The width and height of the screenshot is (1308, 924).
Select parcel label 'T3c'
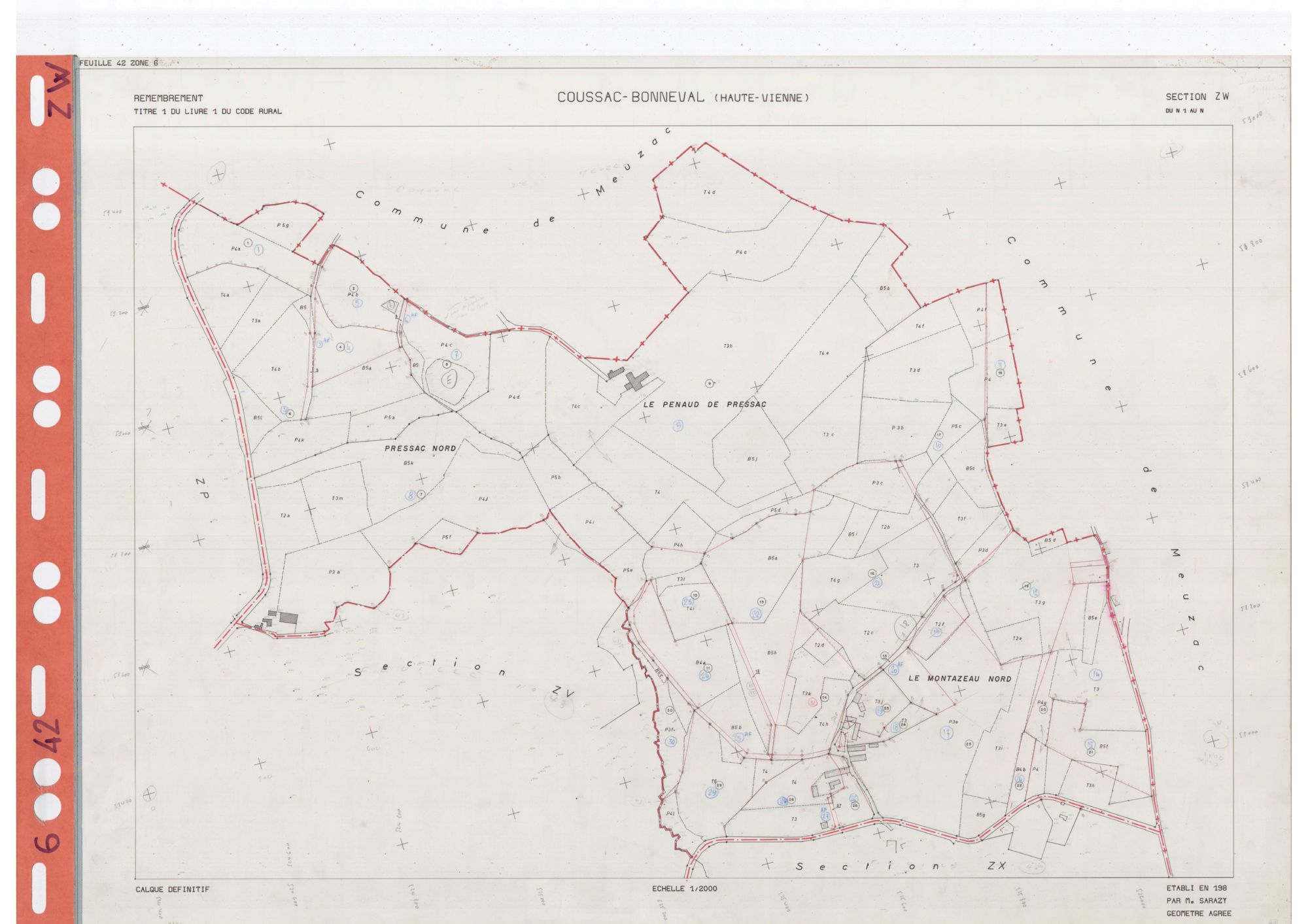tap(828, 435)
